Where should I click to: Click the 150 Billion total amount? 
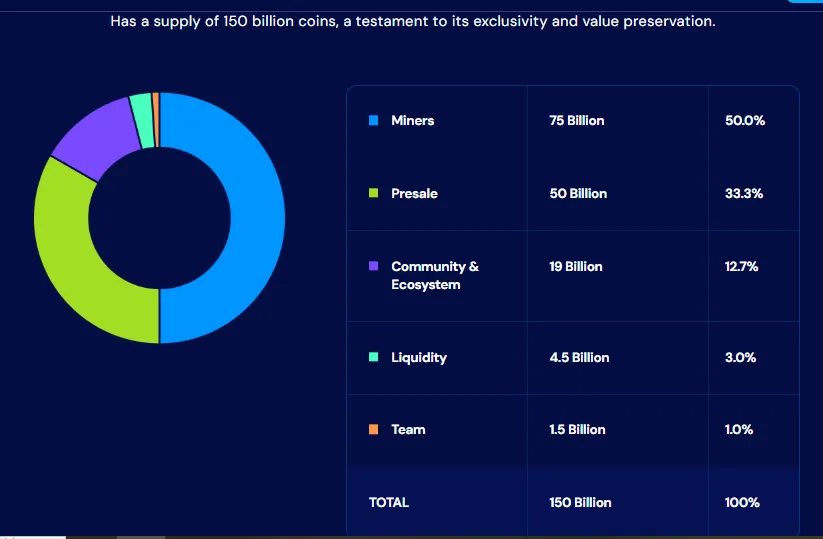[x=580, y=502]
